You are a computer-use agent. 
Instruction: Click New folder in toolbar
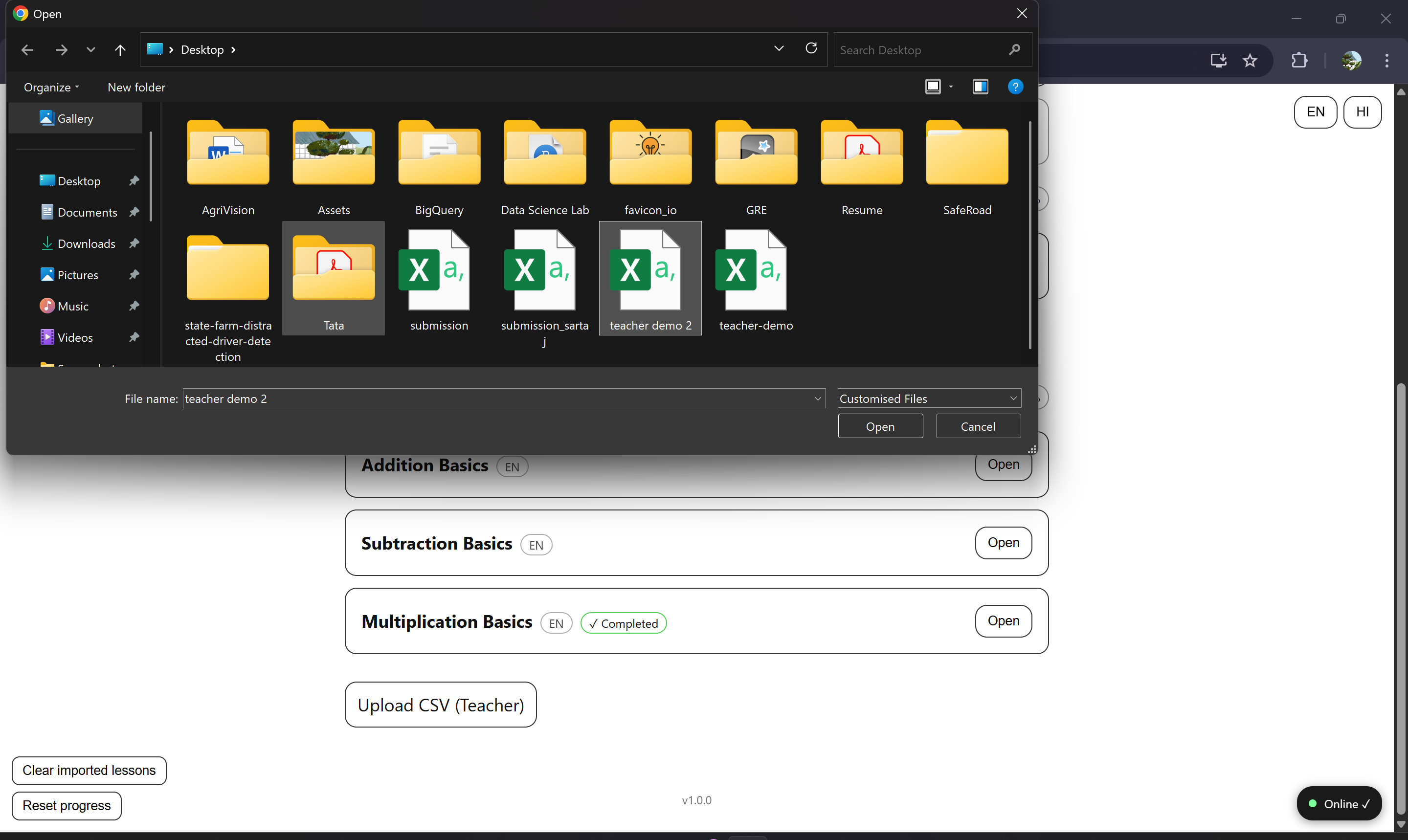(x=136, y=87)
